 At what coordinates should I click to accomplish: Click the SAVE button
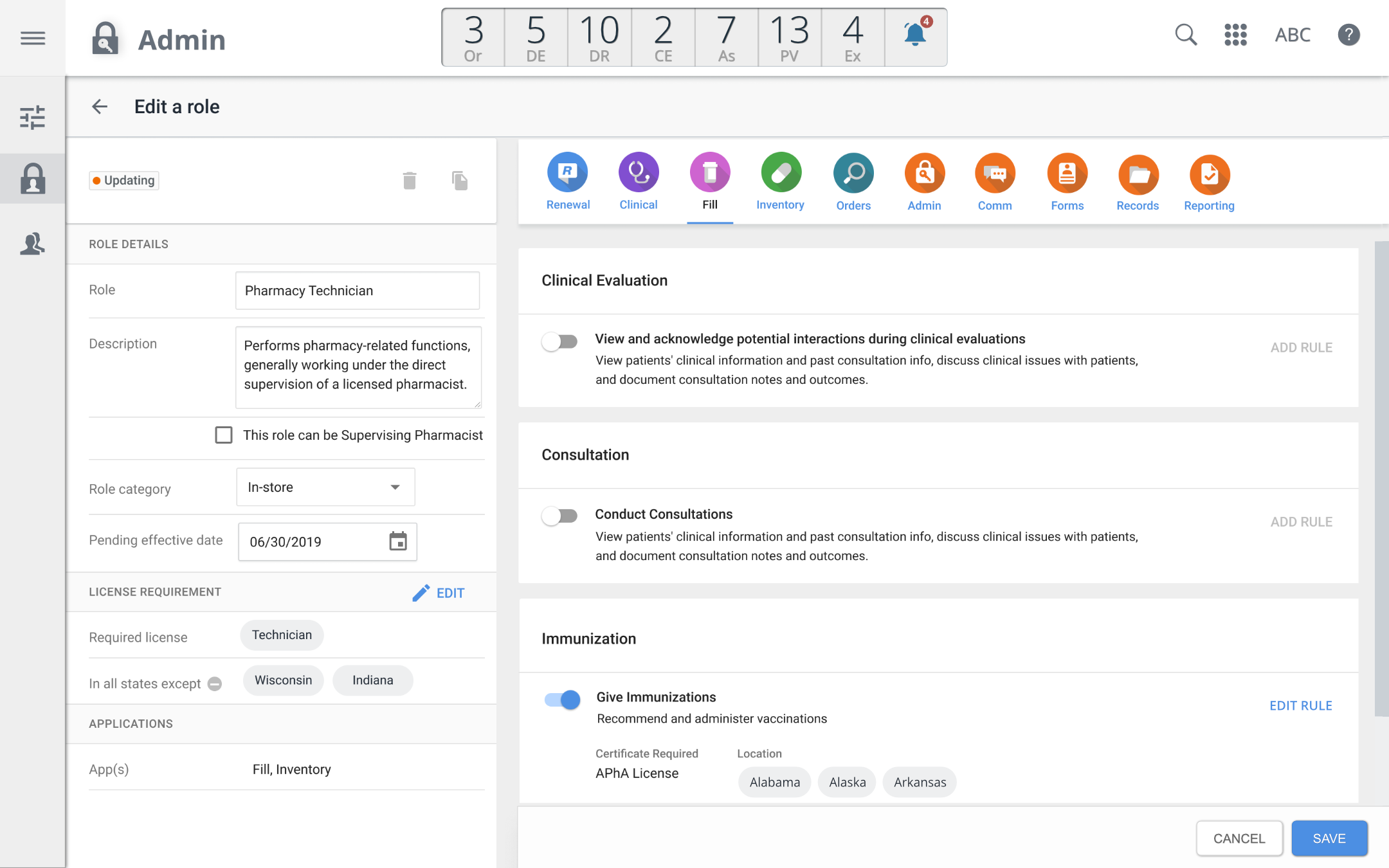[x=1329, y=838]
